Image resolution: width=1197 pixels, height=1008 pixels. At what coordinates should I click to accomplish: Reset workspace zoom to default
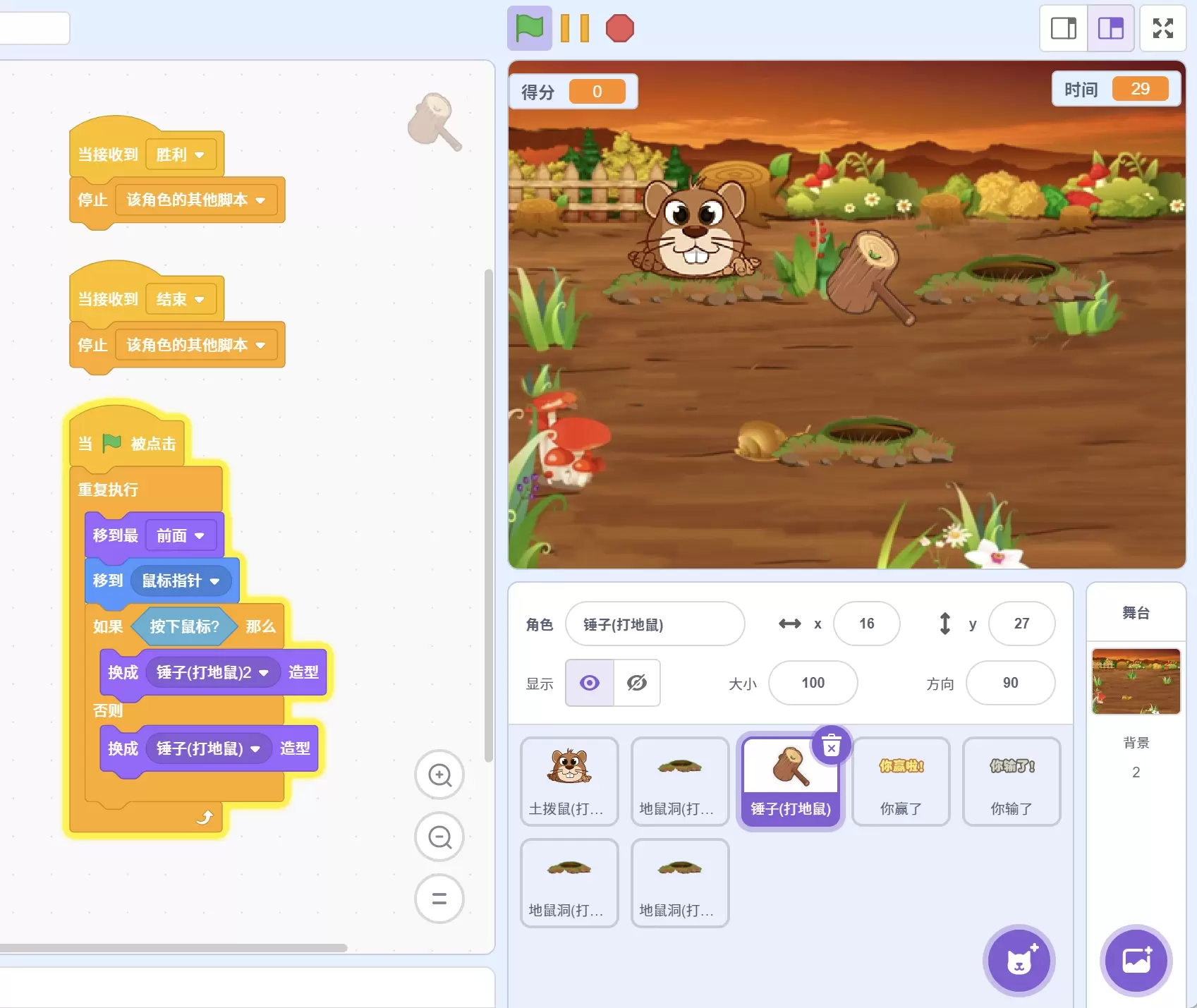[439, 899]
